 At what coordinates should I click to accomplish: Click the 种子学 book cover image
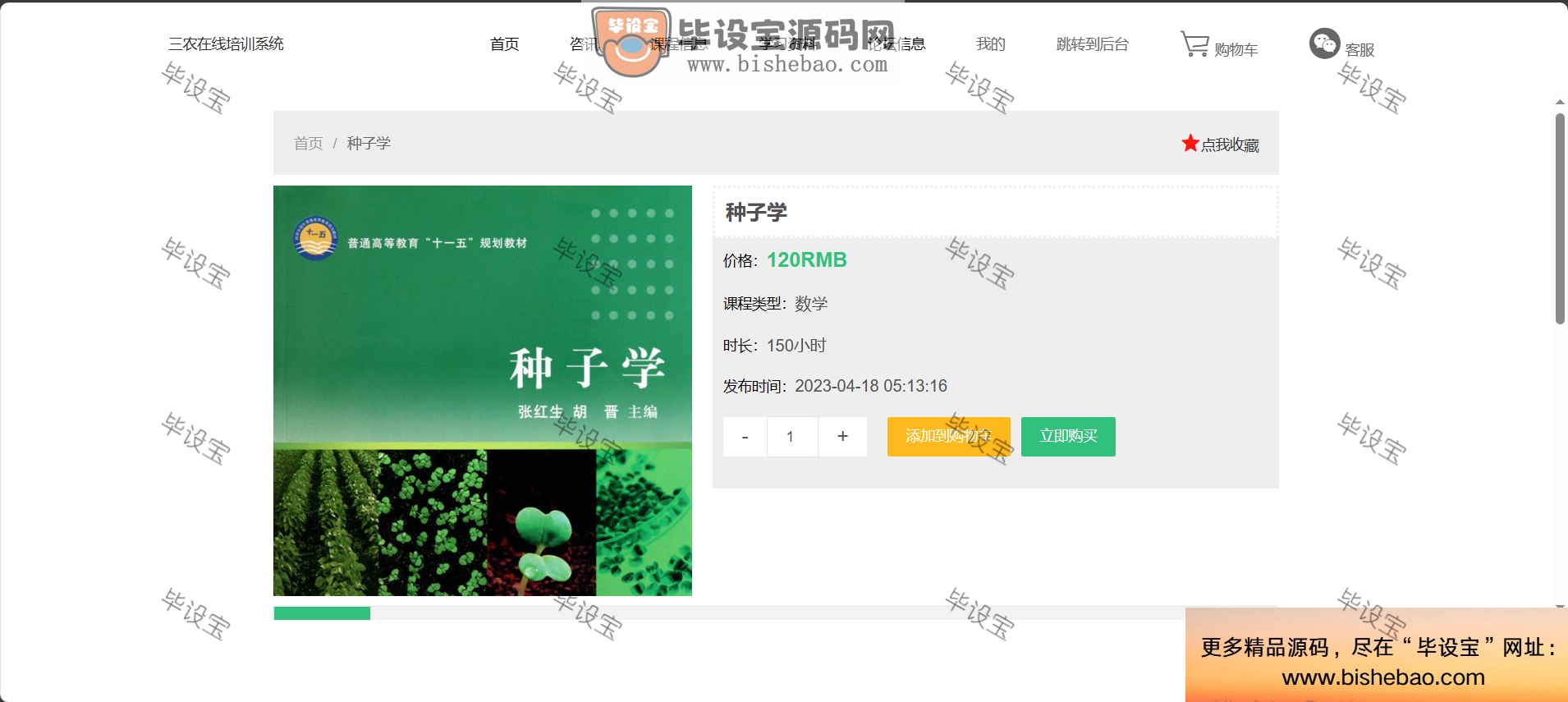[483, 391]
